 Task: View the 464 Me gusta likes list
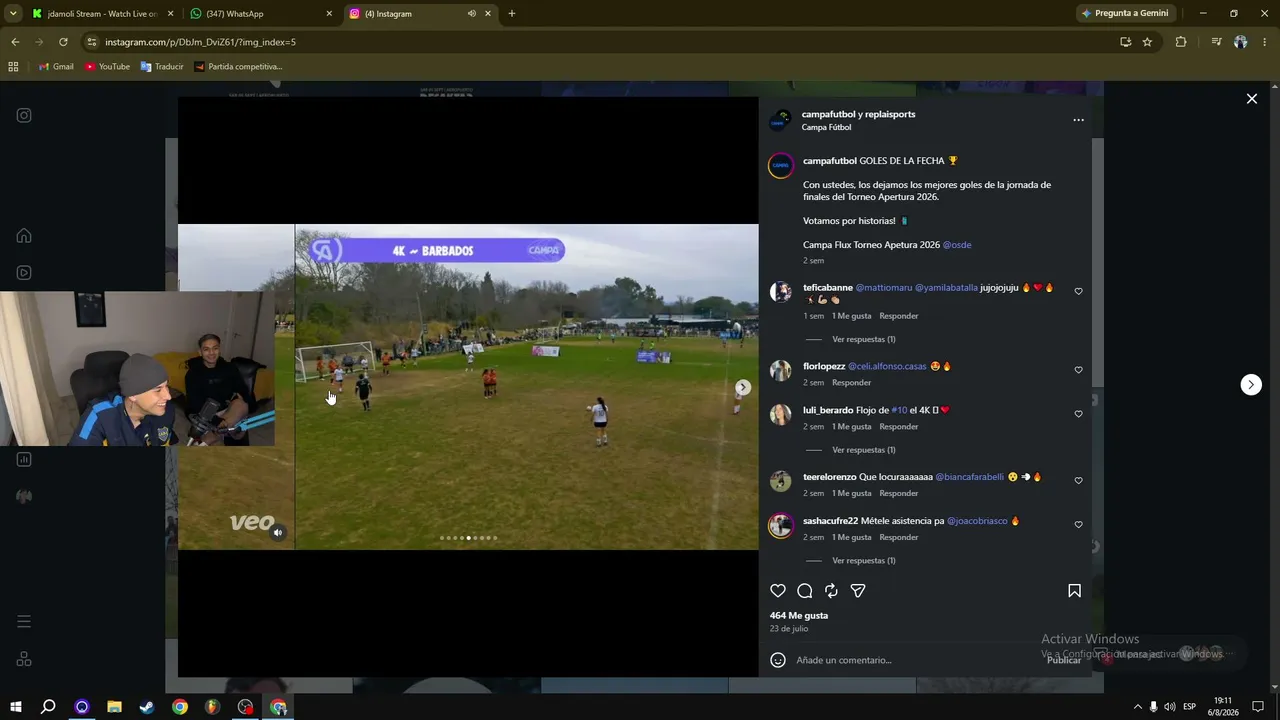[799, 616]
